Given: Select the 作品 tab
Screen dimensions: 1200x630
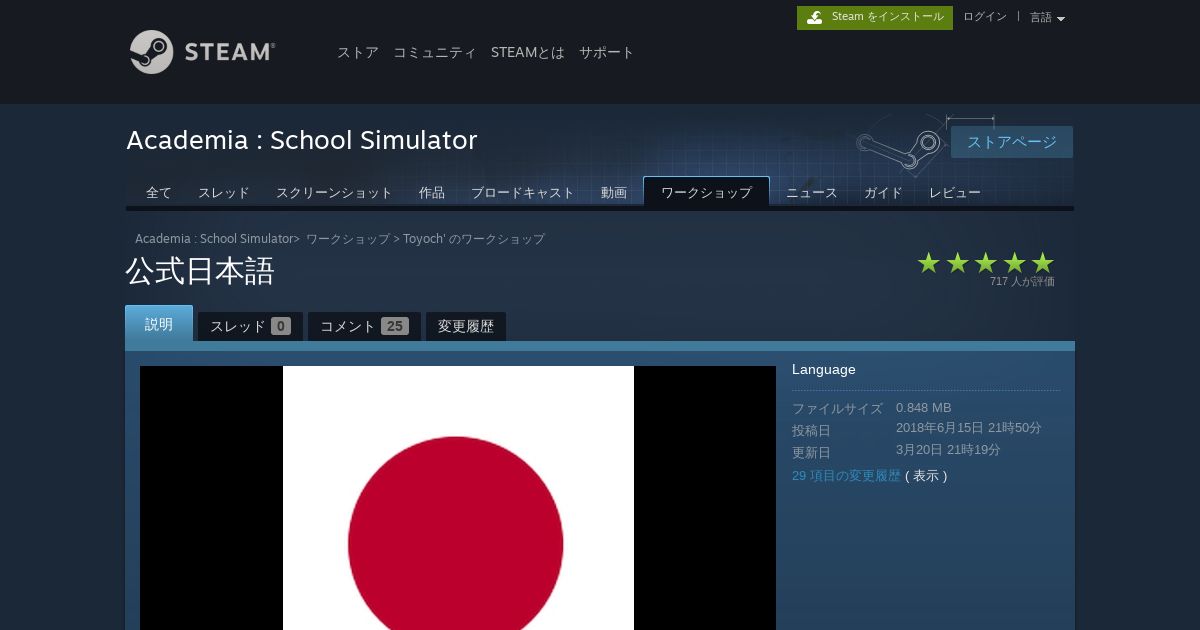Looking at the screenshot, I should click(x=432, y=193).
